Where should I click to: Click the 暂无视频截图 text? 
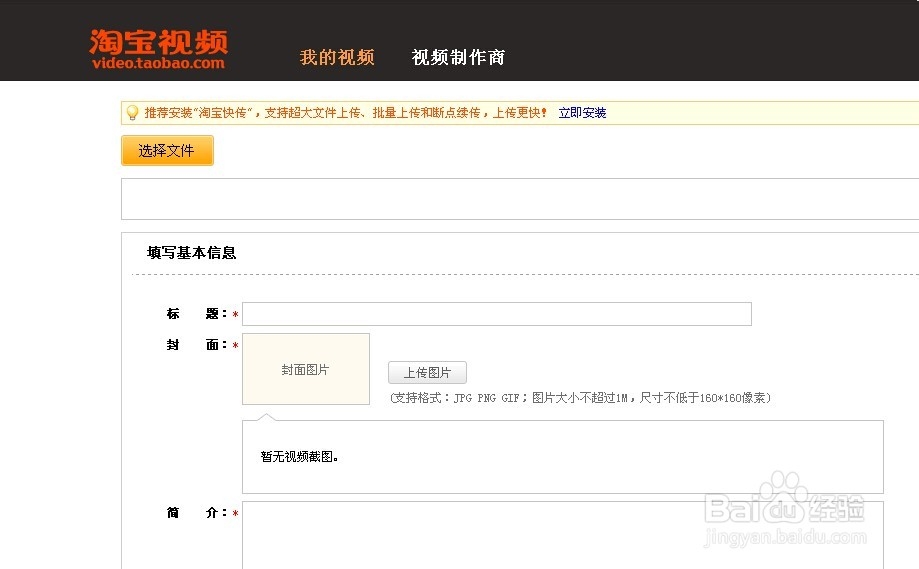299,456
